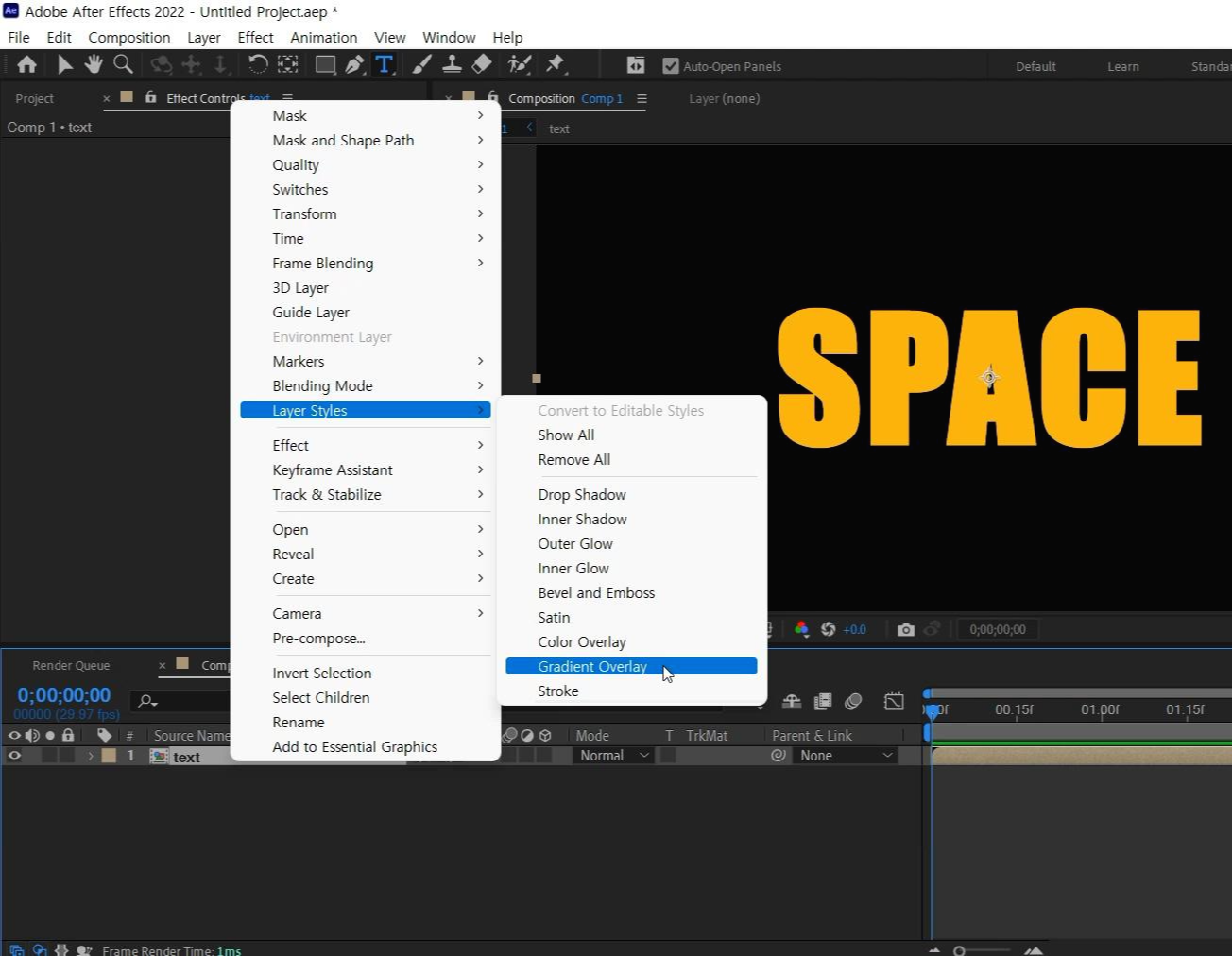Image resolution: width=1232 pixels, height=956 pixels.
Task: Click the 01:00f mark on time ruler
Action: tap(1100, 709)
